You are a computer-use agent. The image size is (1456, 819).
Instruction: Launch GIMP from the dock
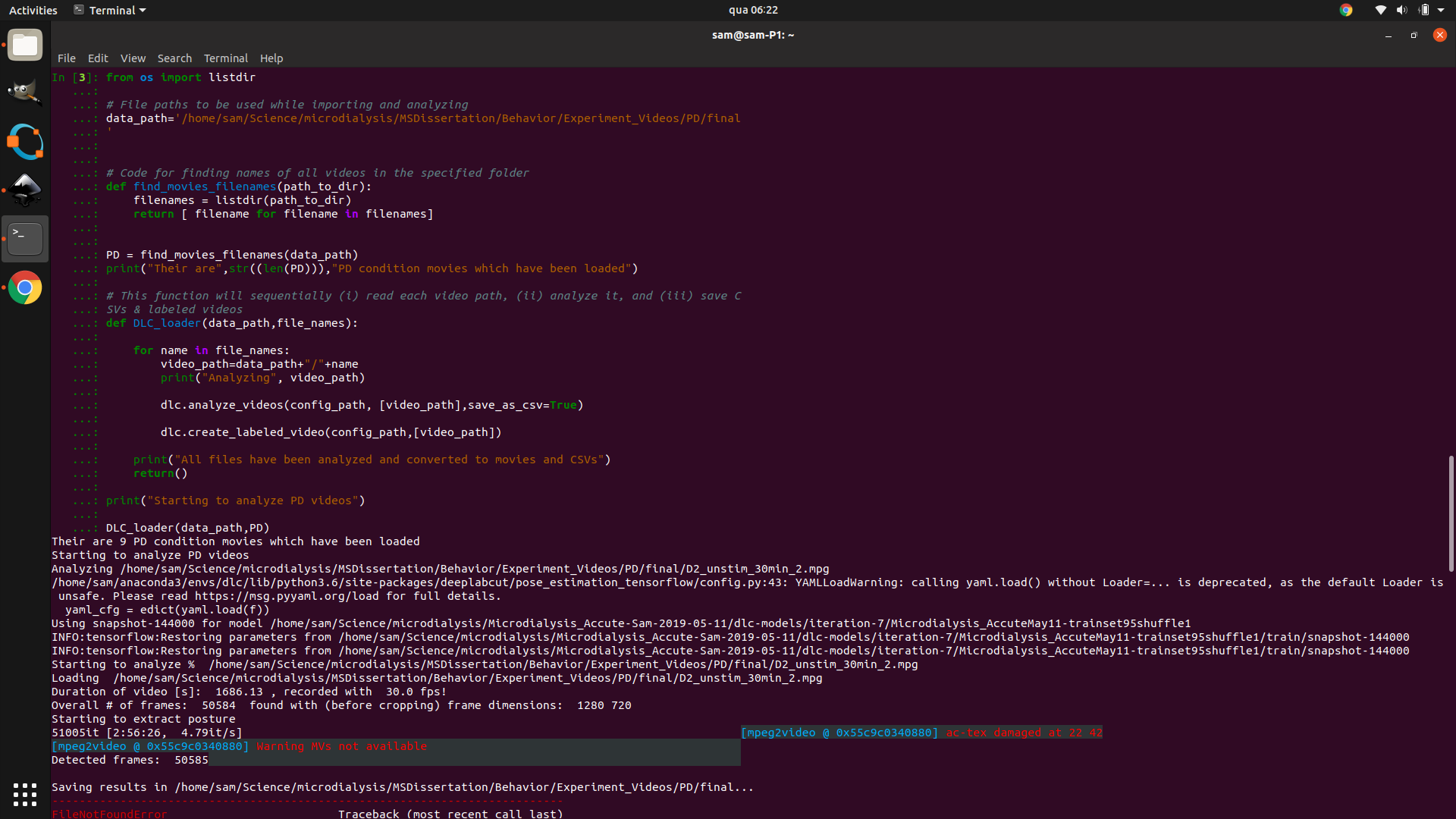[x=25, y=93]
